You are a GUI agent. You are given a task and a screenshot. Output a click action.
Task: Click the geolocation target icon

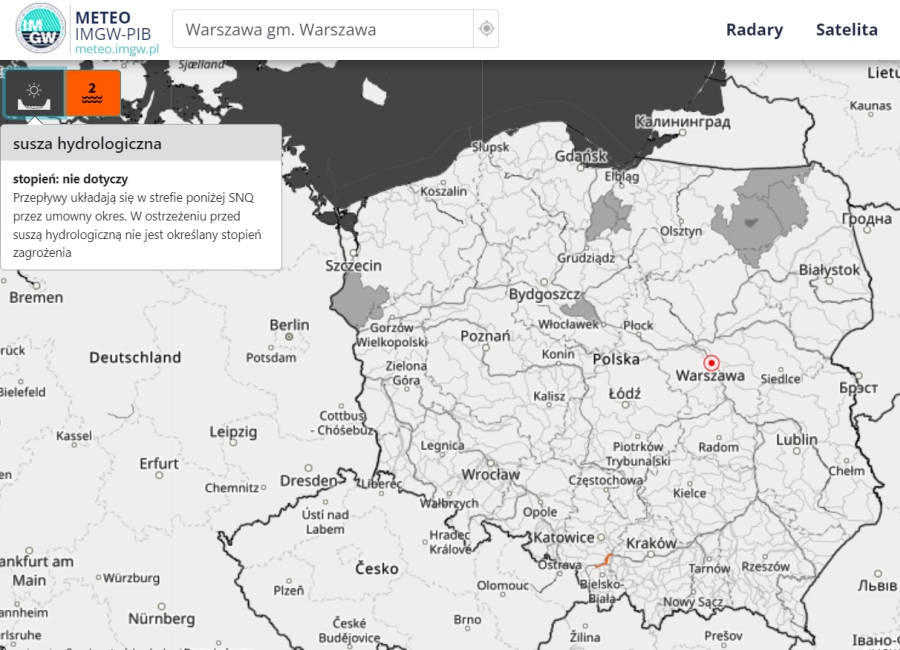click(x=486, y=29)
